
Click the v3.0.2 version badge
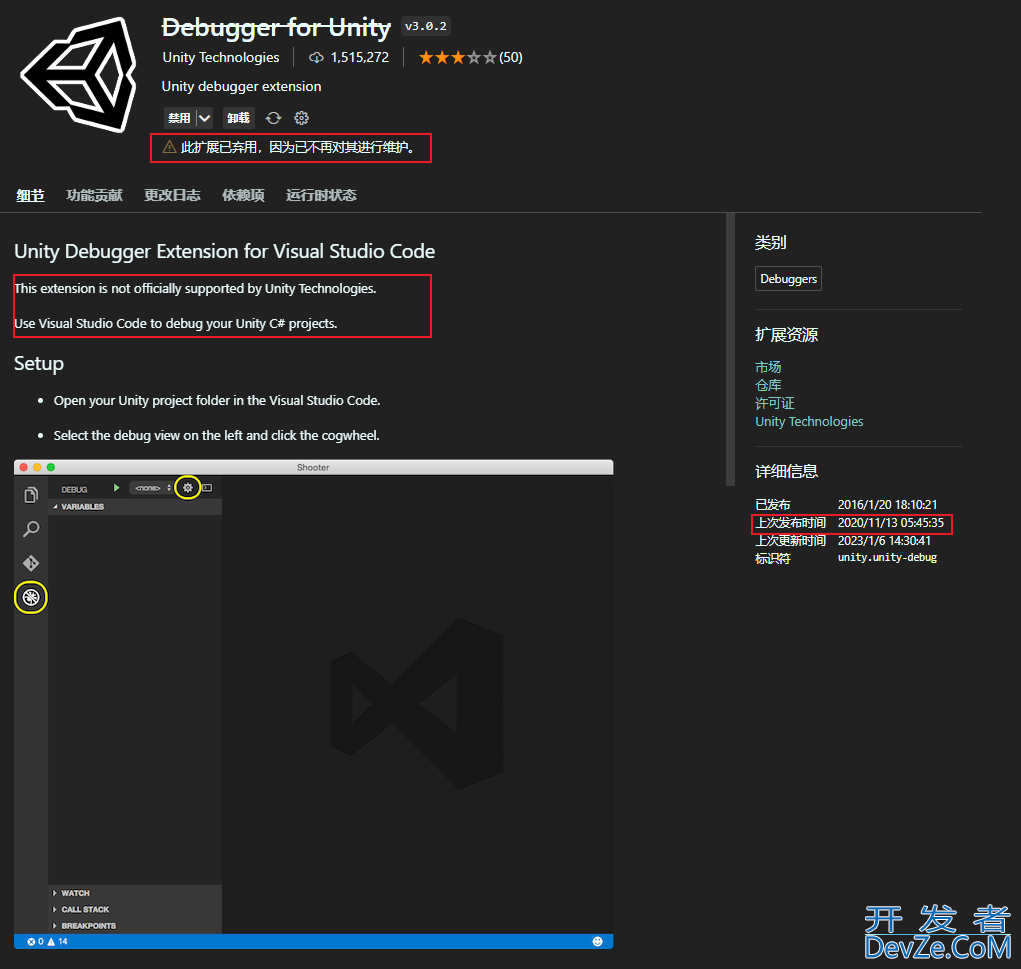pos(426,26)
